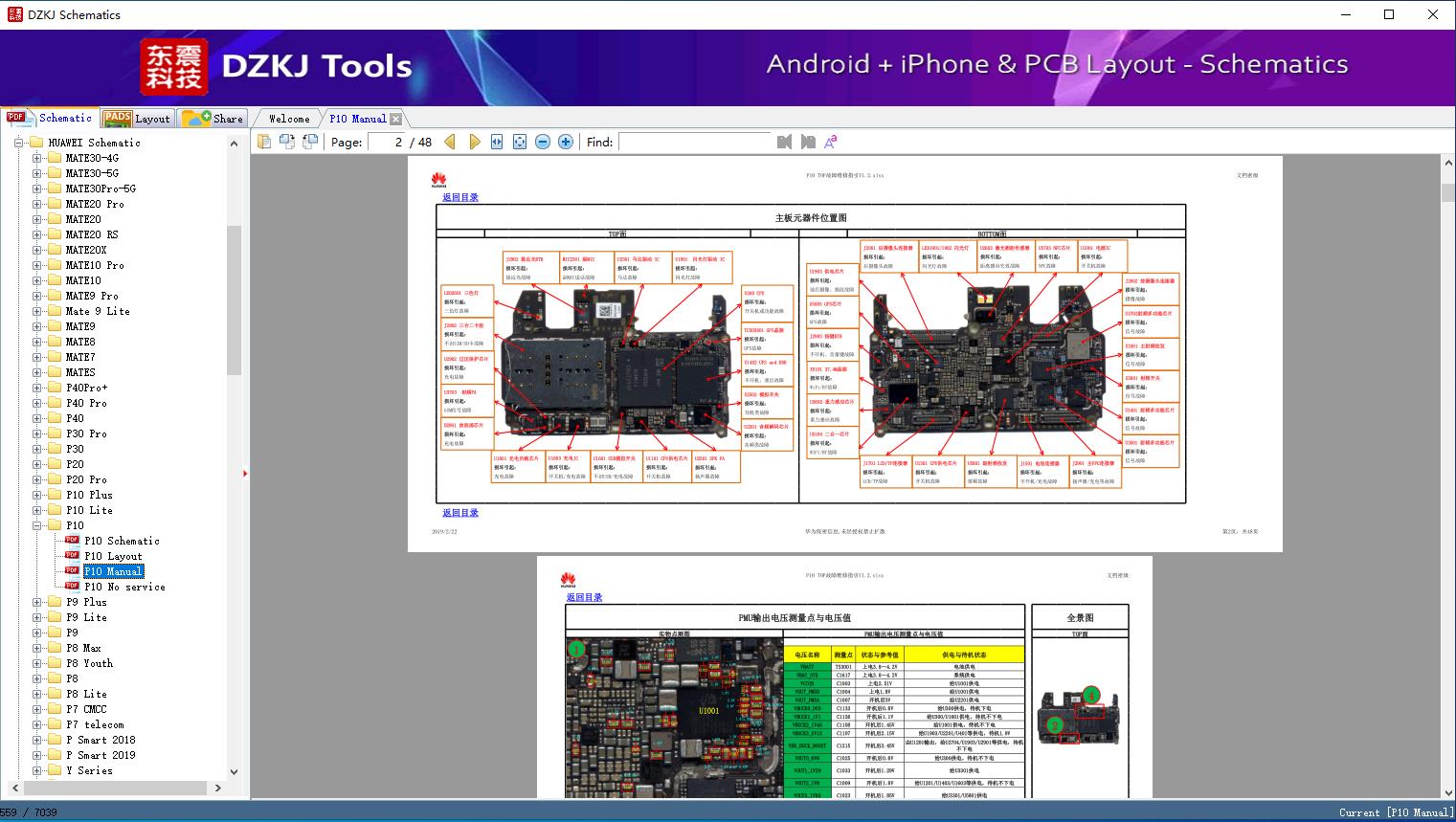Viewport: 1456px width, 822px height.
Task: Zoom out with the minus icon
Action: [x=543, y=142]
